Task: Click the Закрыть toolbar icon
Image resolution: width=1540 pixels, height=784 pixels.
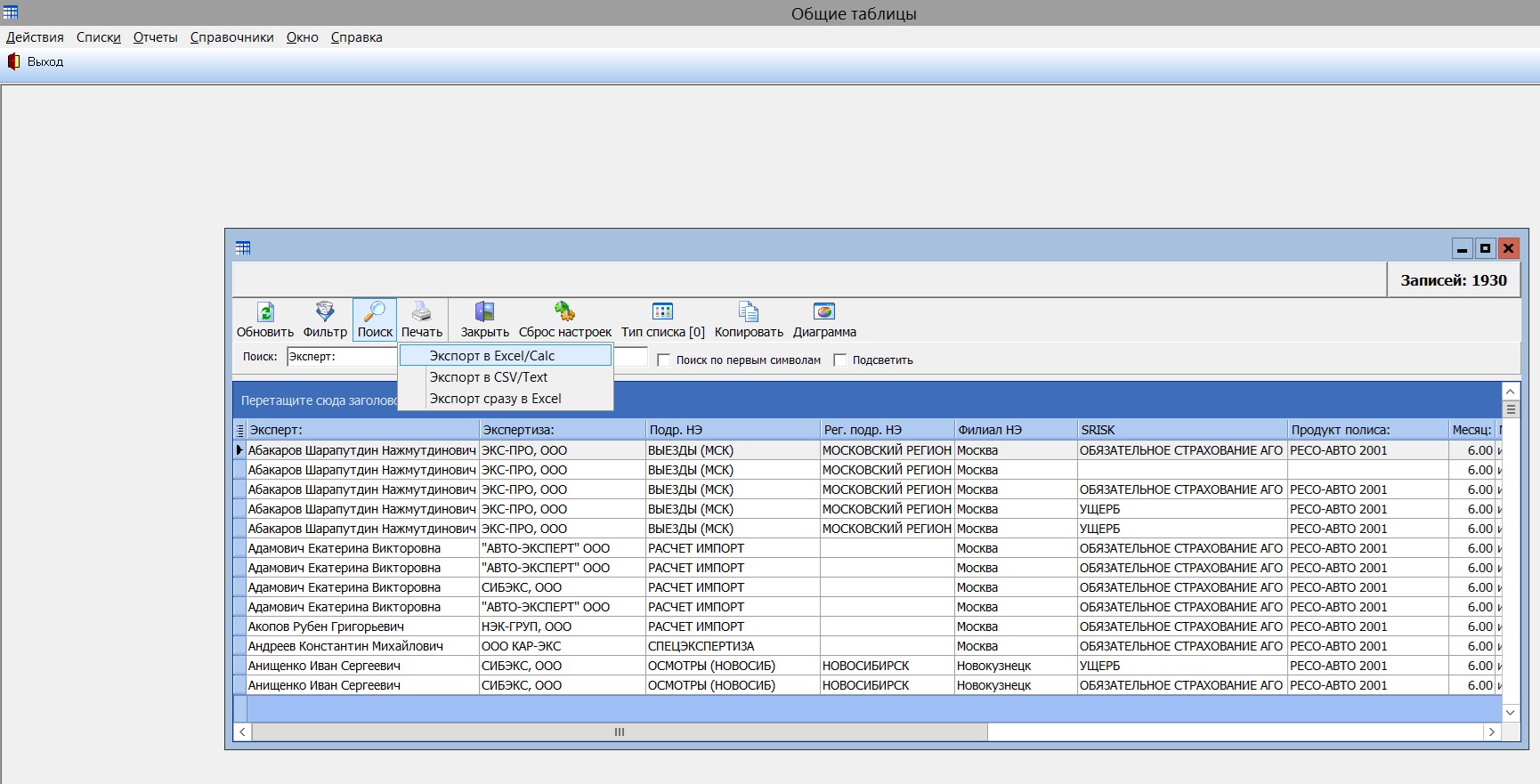Action: tap(484, 311)
